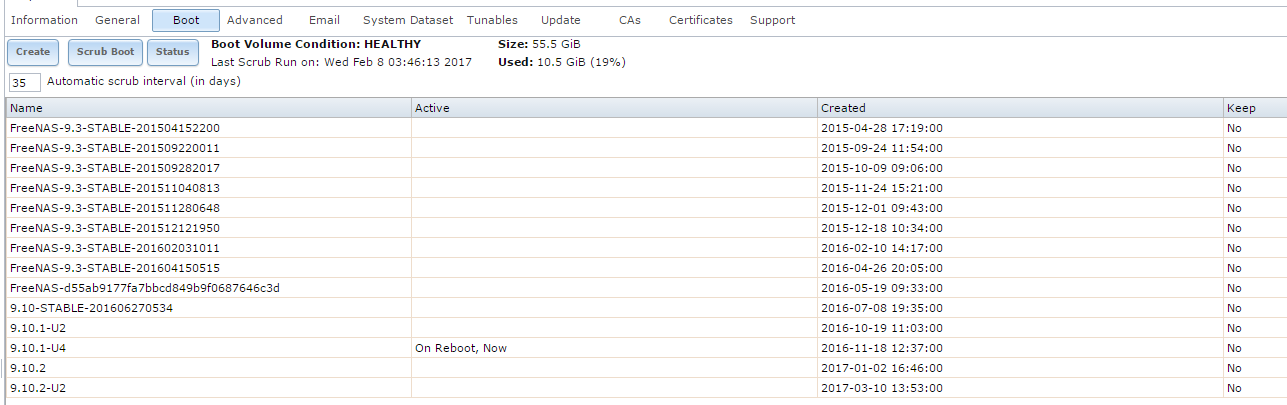This screenshot has width=1287, height=405.
Task: Click created date 2015-10-09 09:06:00
Action: [882, 168]
